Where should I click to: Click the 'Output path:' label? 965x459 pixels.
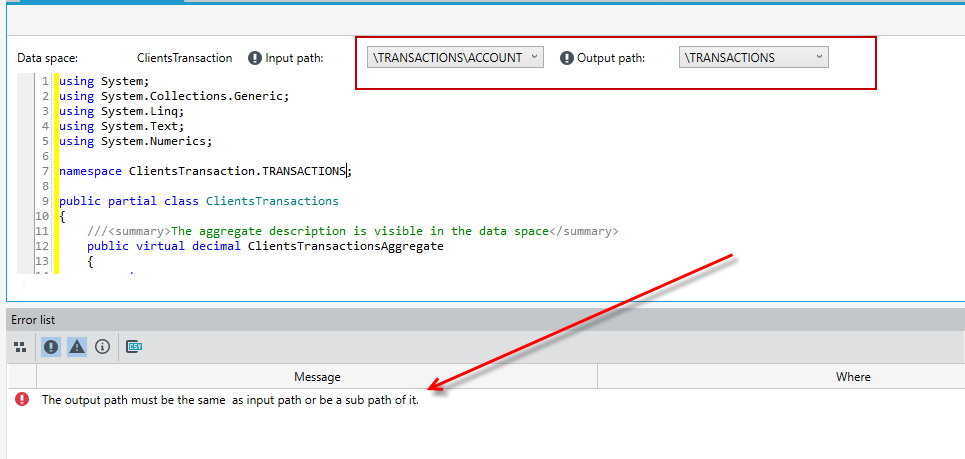pyautogui.click(x=611, y=58)
